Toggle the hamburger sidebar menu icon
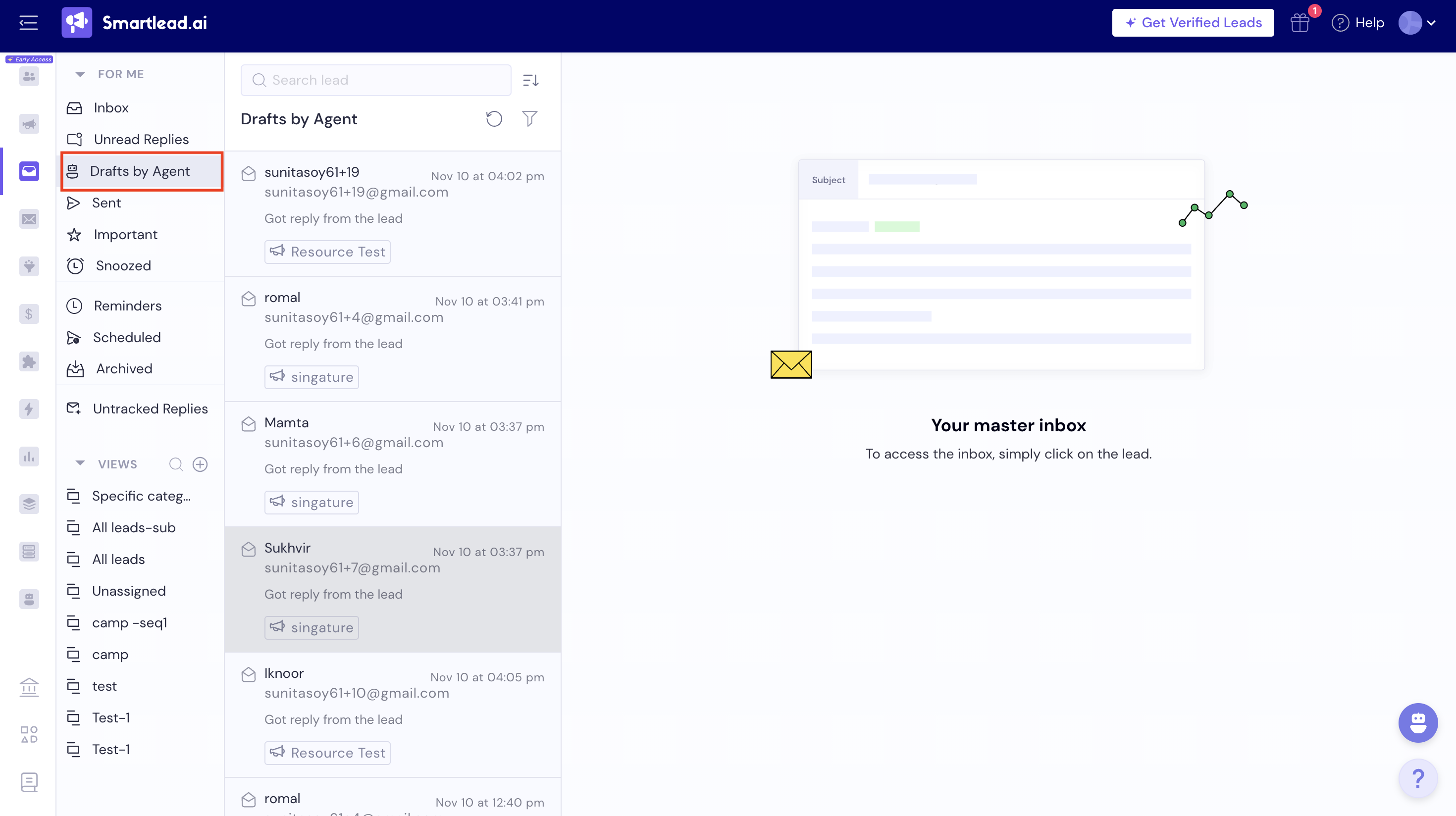The width and height of the screenshot is (1456, 816). (x=28, y=23)
